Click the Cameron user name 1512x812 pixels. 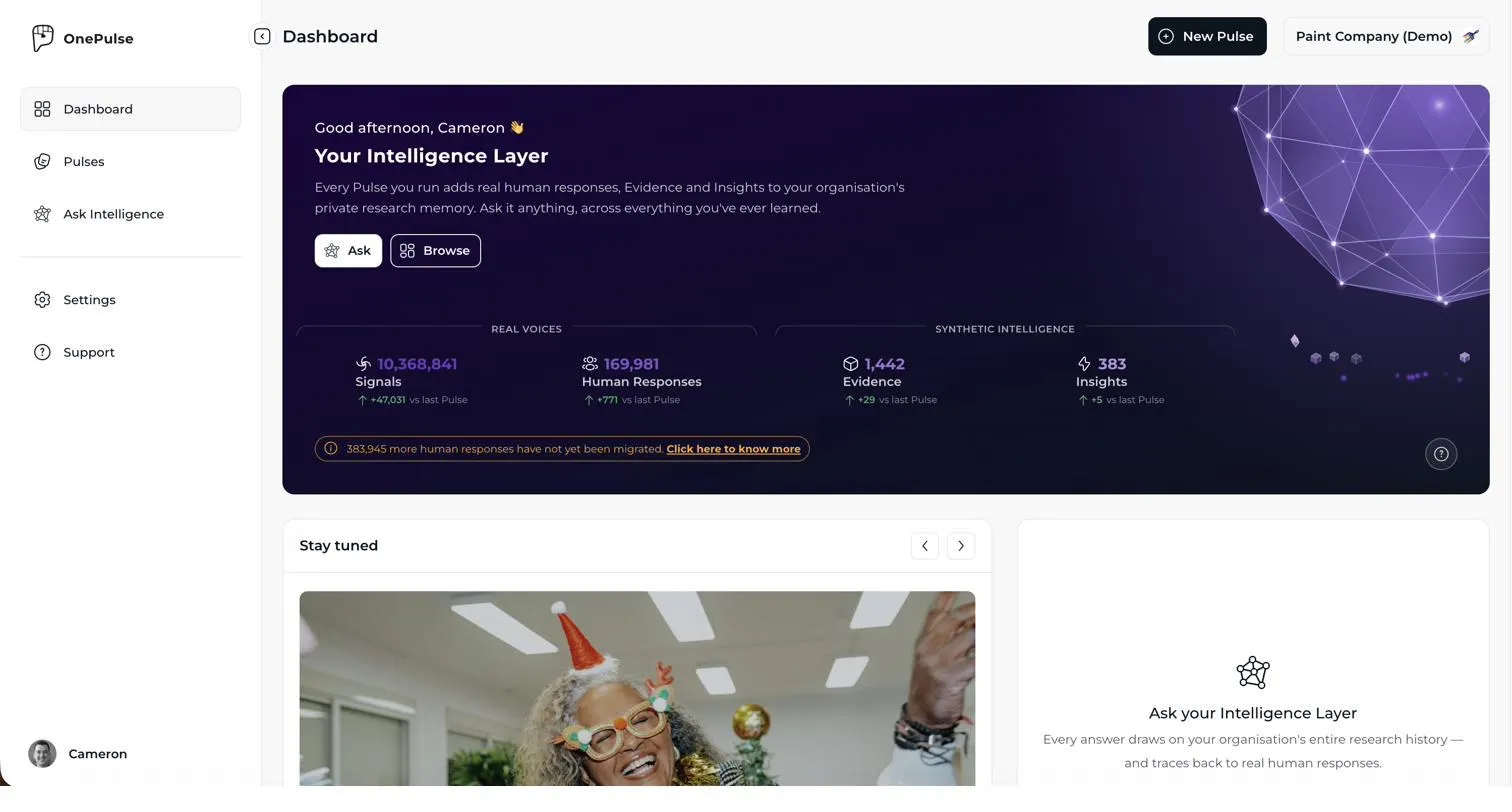[98, 754]
